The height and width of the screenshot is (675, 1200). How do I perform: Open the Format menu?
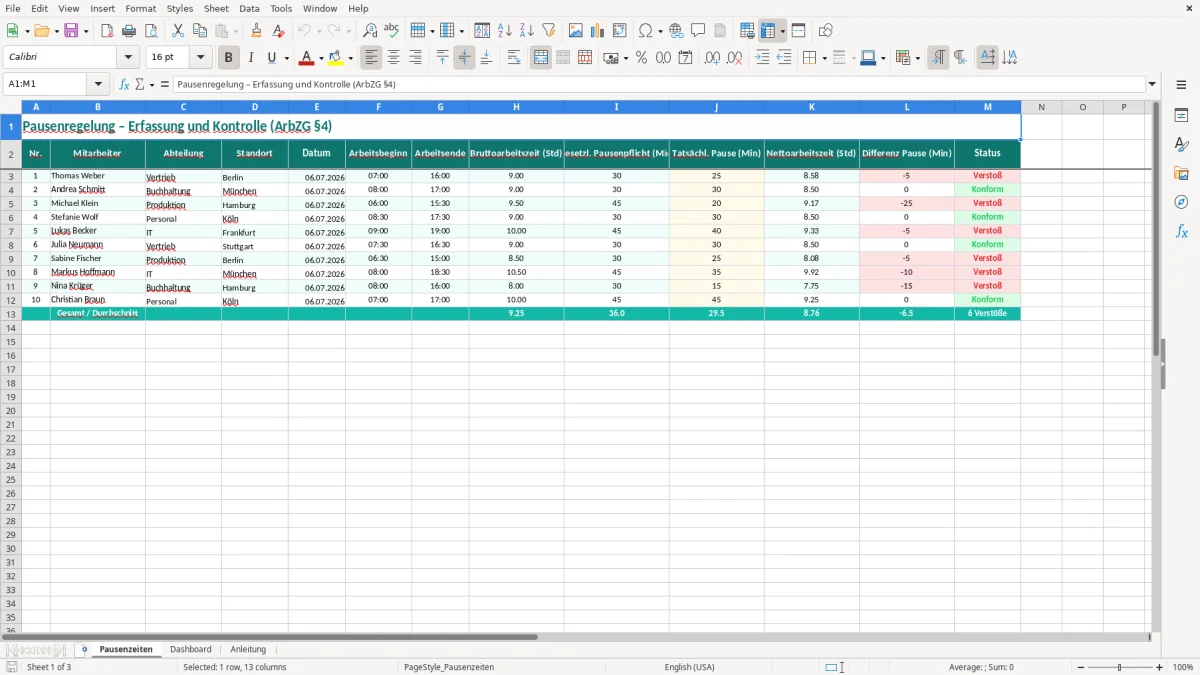coord(141,8)
